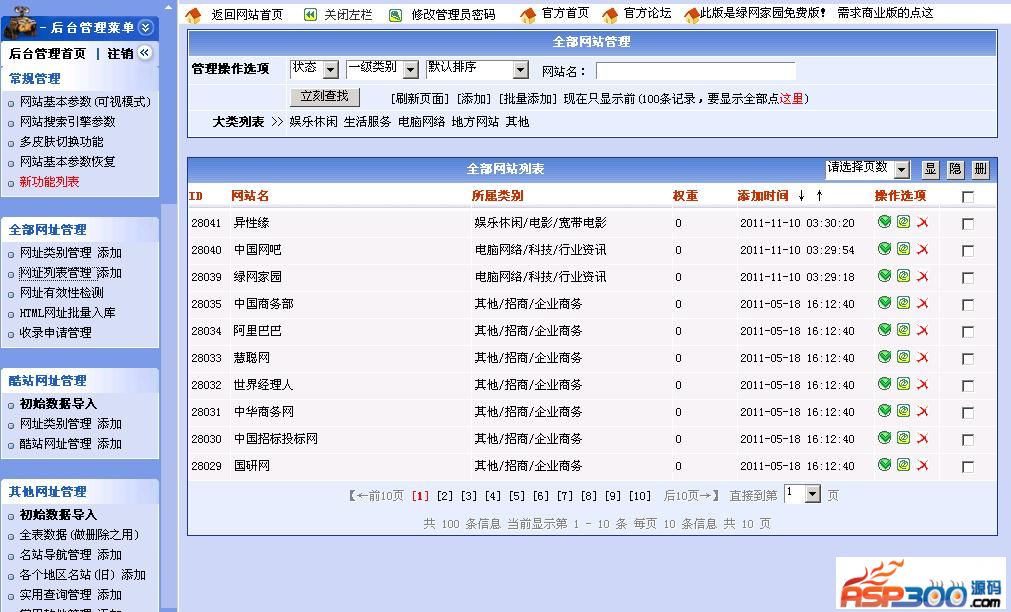Click the 立刻查找 search button

tap(324, 97)
